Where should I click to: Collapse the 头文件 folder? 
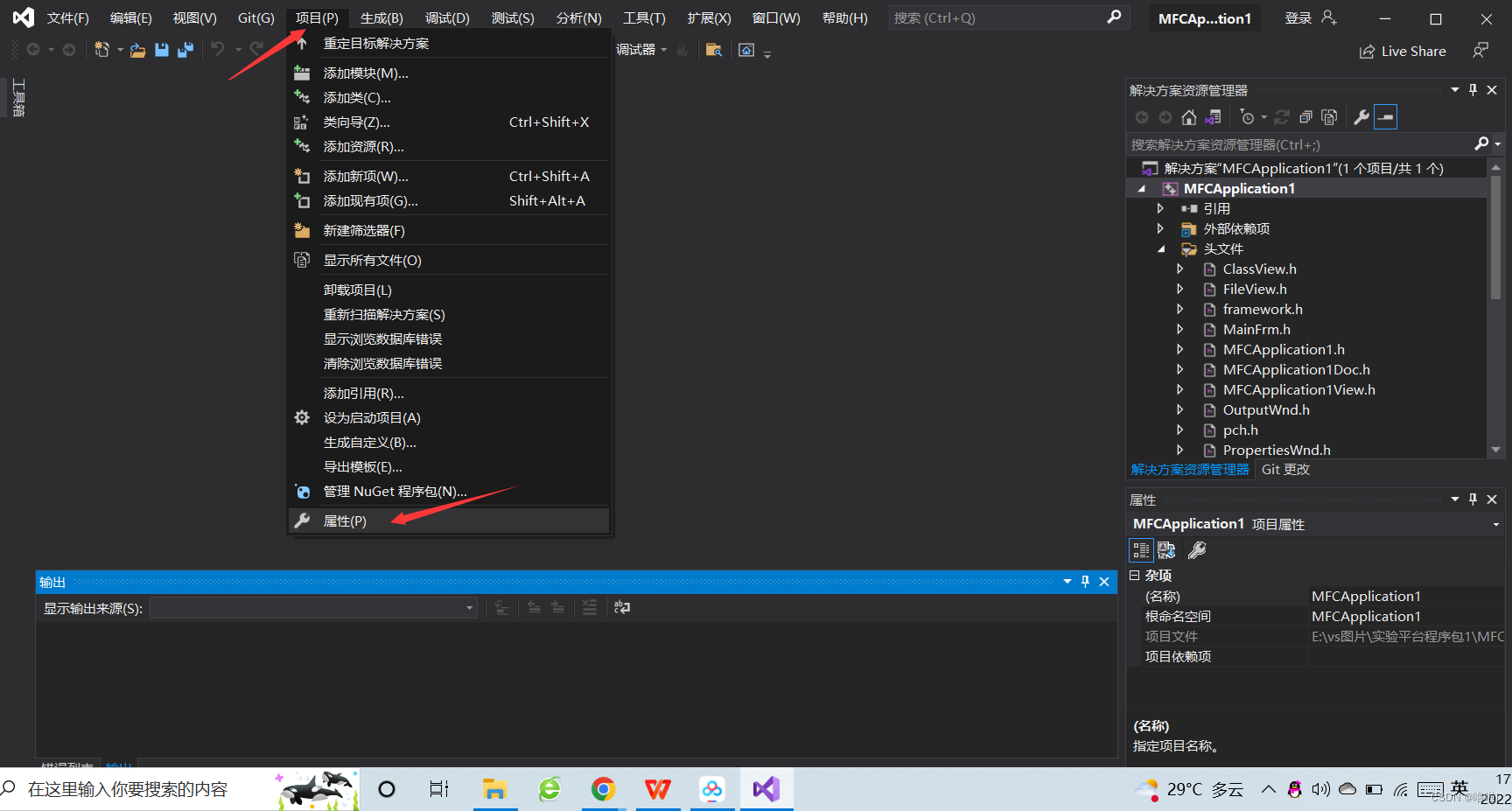pos(1161,249)
